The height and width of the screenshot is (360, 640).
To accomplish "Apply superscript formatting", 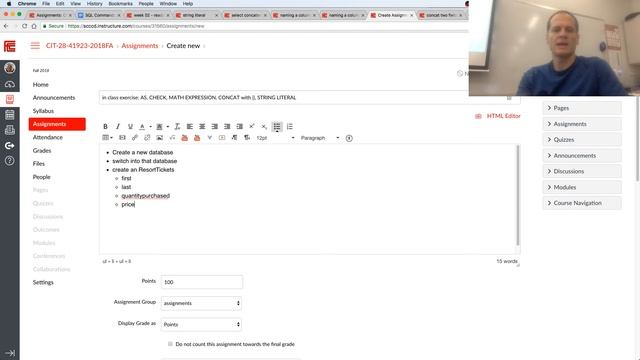I will tap(252, 127).
